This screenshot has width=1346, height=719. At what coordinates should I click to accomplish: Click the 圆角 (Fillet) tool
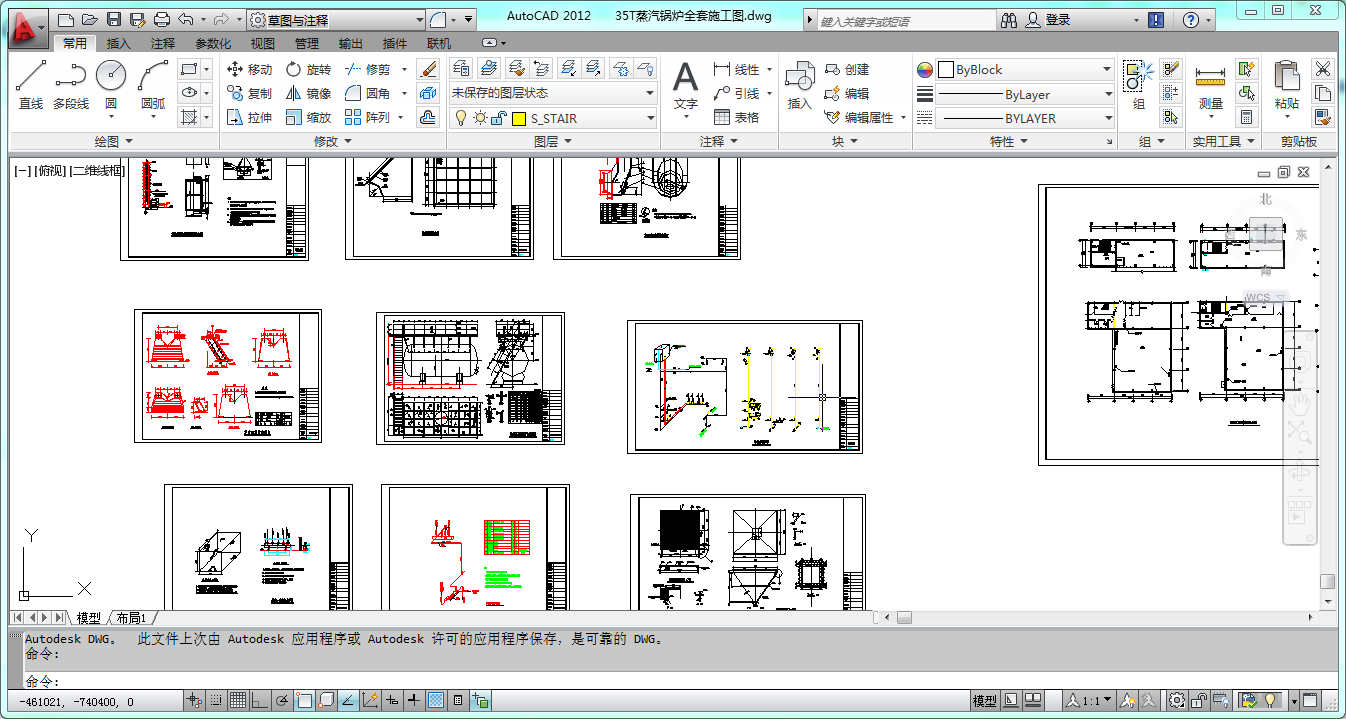pos(368,93)
